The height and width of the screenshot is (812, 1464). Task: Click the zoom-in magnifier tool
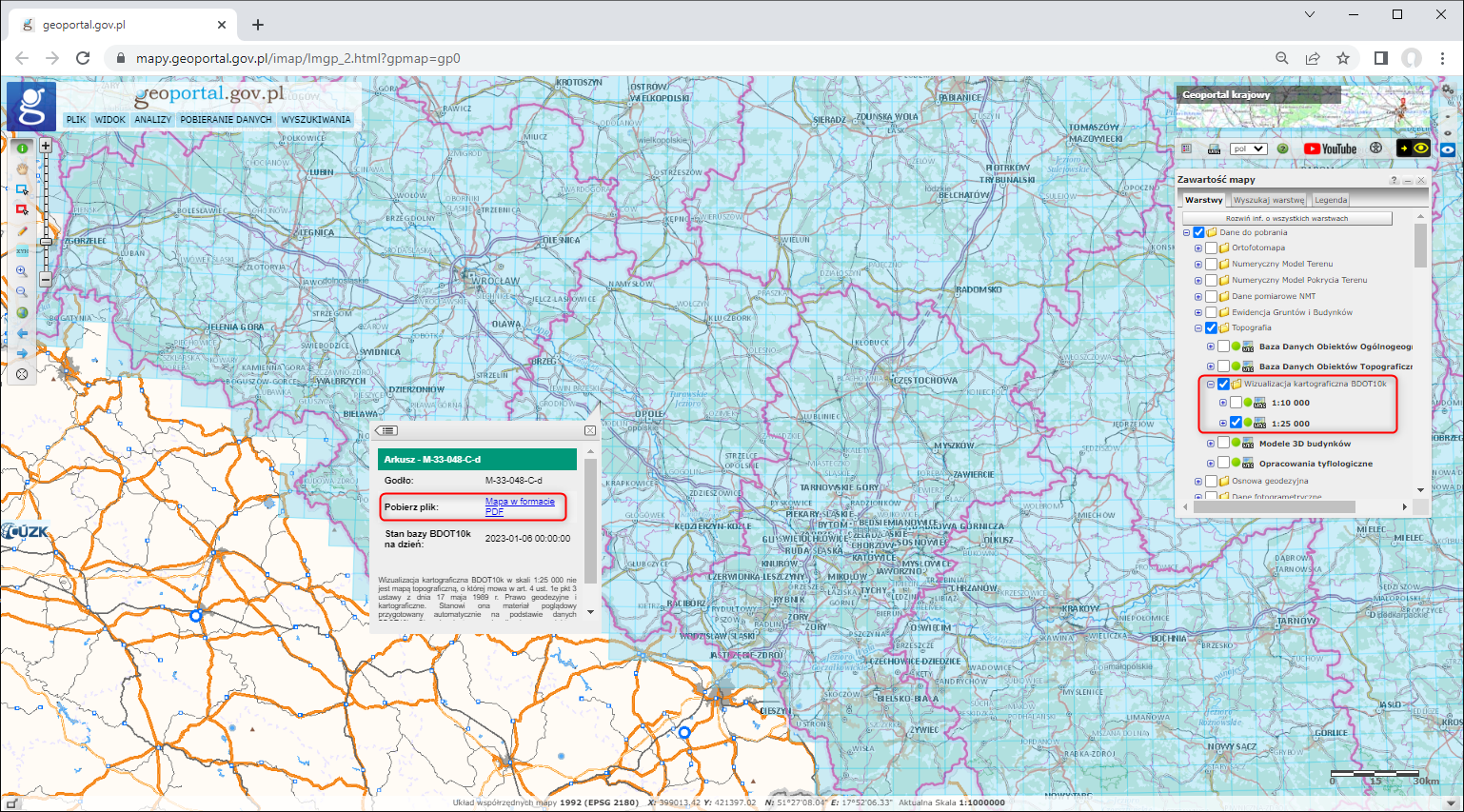tap(21, 272)
